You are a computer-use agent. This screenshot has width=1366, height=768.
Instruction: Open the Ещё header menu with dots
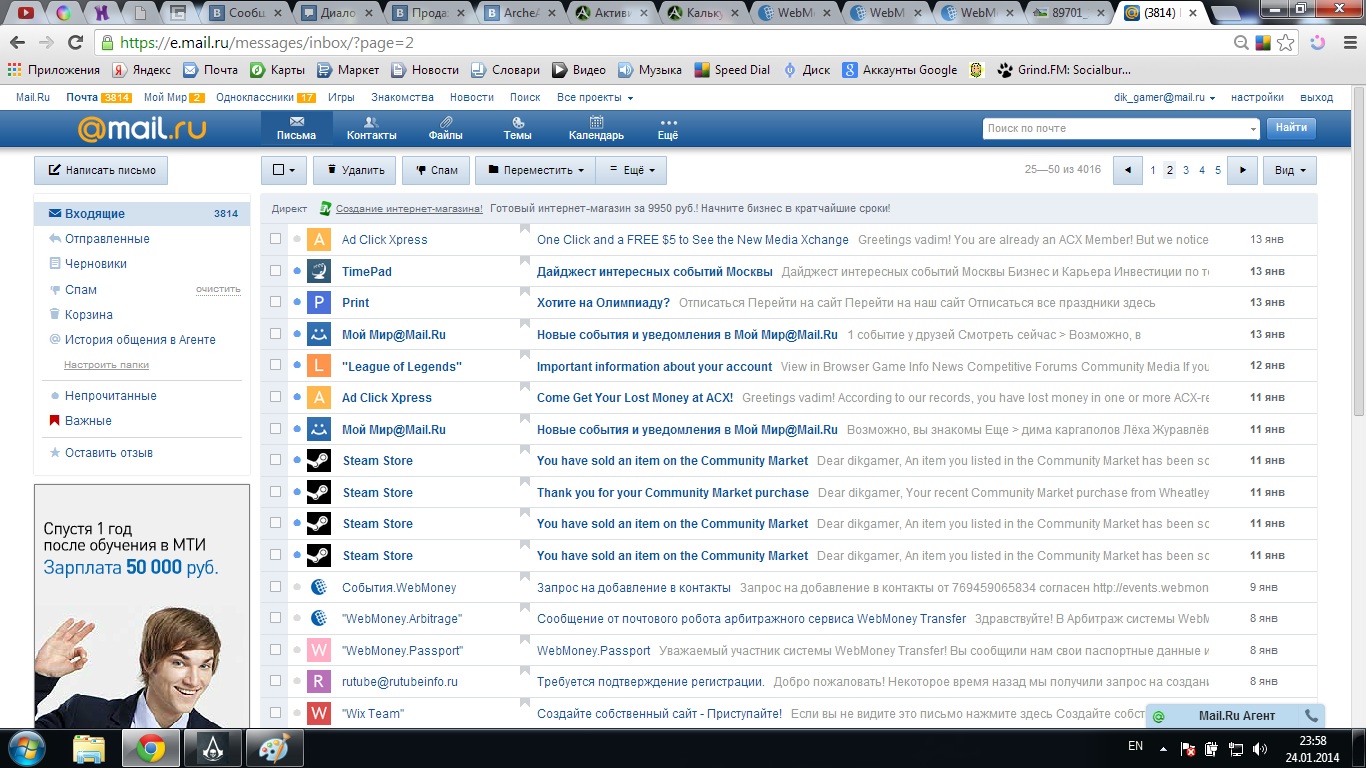[668, 128]
